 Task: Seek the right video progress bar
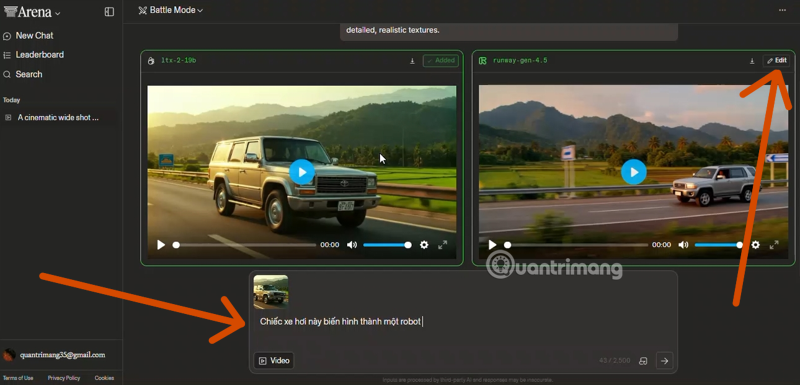pyautogui.click(x=576, y=245)
